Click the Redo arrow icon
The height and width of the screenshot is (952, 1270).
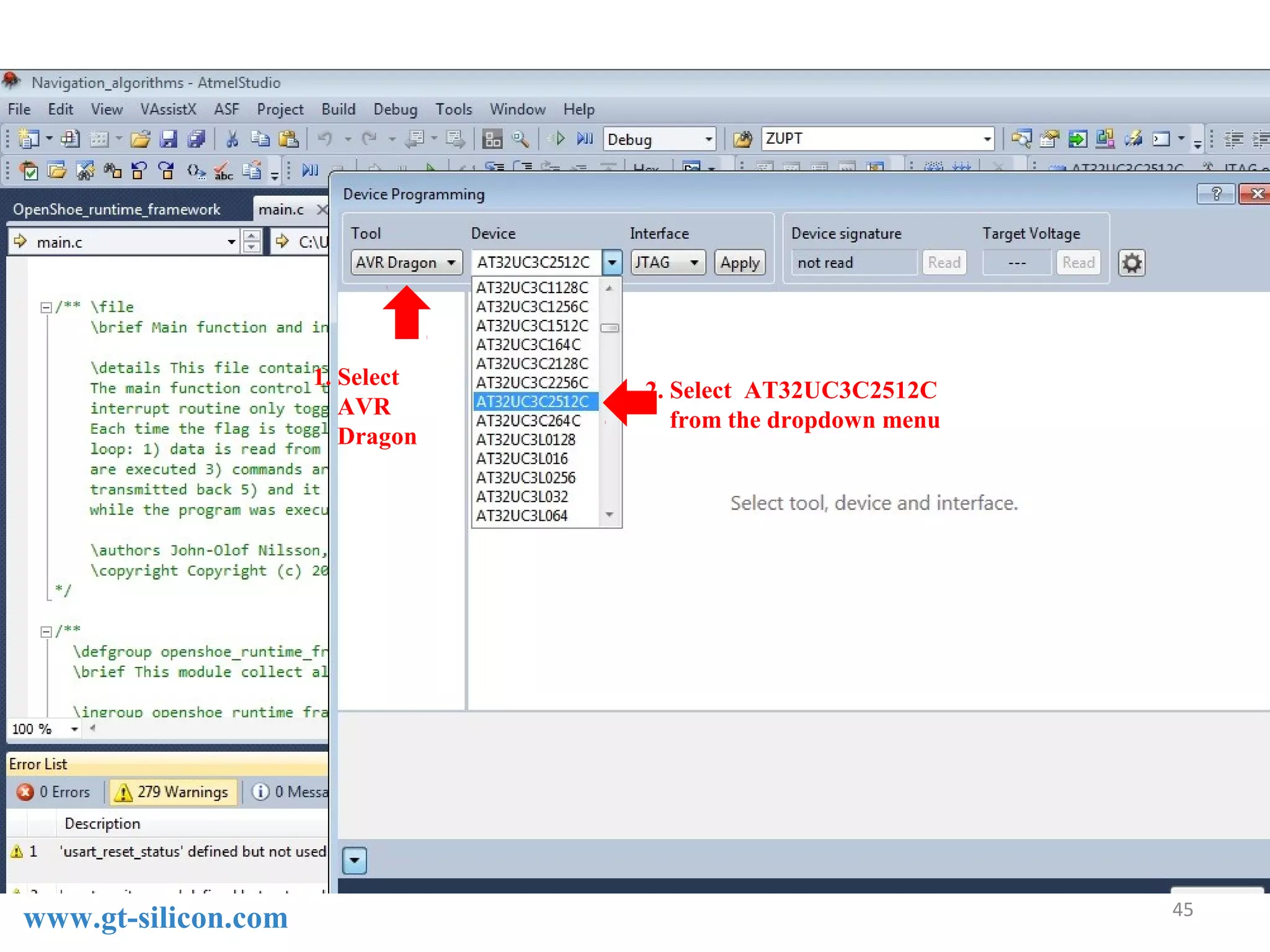pyautogui.click(x=370, y=139)
